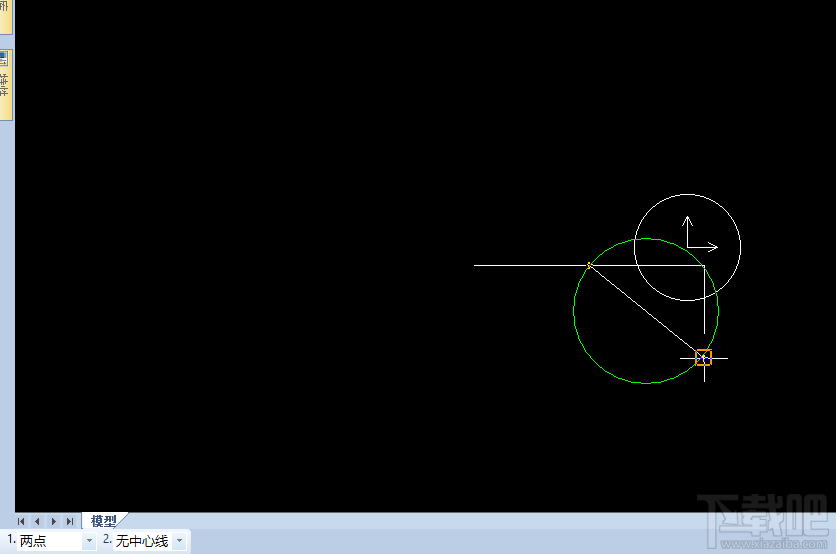The image size is (836, 554).
Task: Click the coordinate system axis arrows icon
Action: tap(698, 235)
